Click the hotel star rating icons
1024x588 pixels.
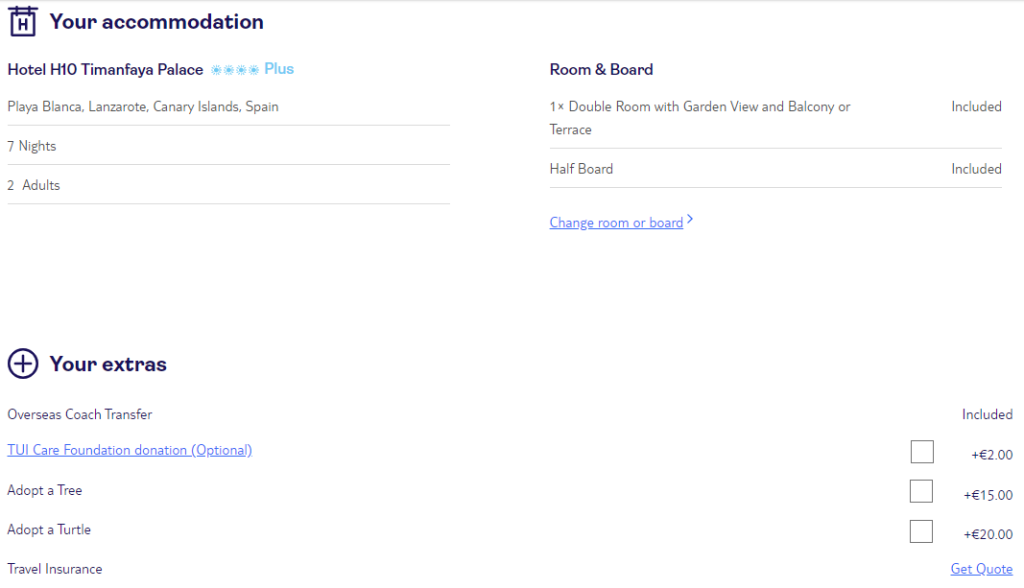click(235, 69)
